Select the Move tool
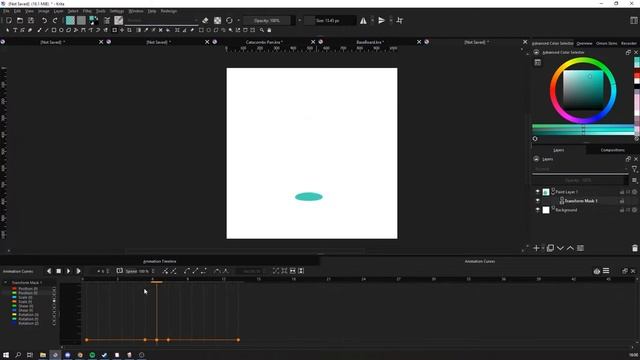This screenshot has height=360, width=640. coord(122,30)
